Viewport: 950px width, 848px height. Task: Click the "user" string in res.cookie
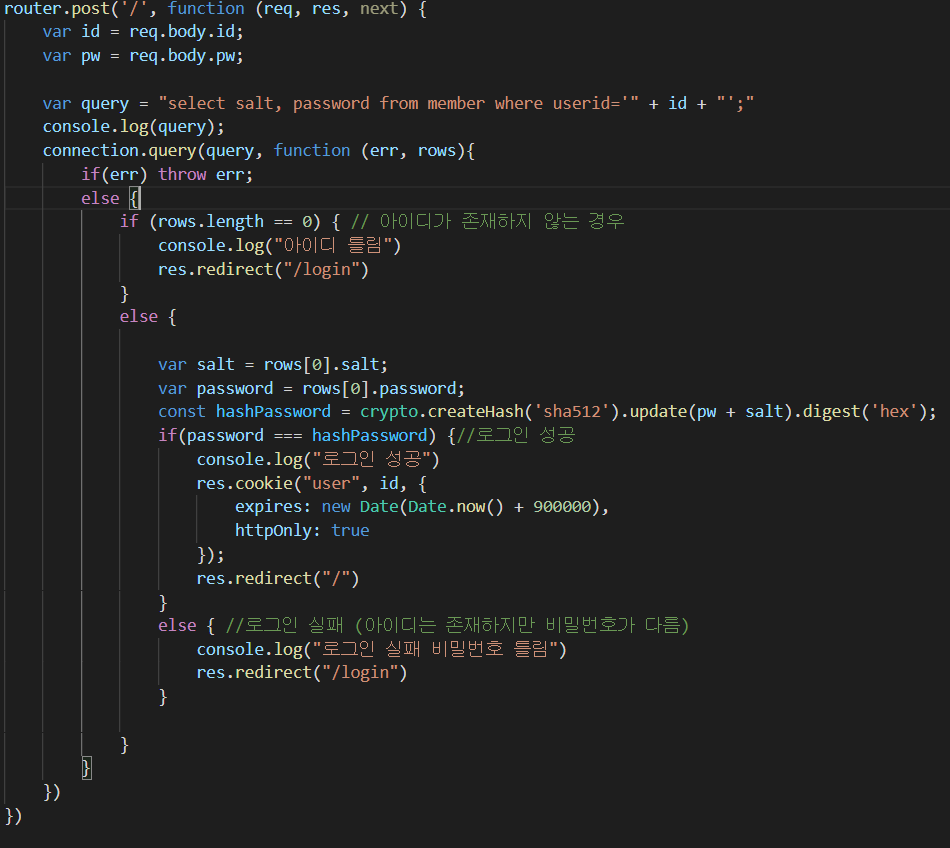click(331, 483)
